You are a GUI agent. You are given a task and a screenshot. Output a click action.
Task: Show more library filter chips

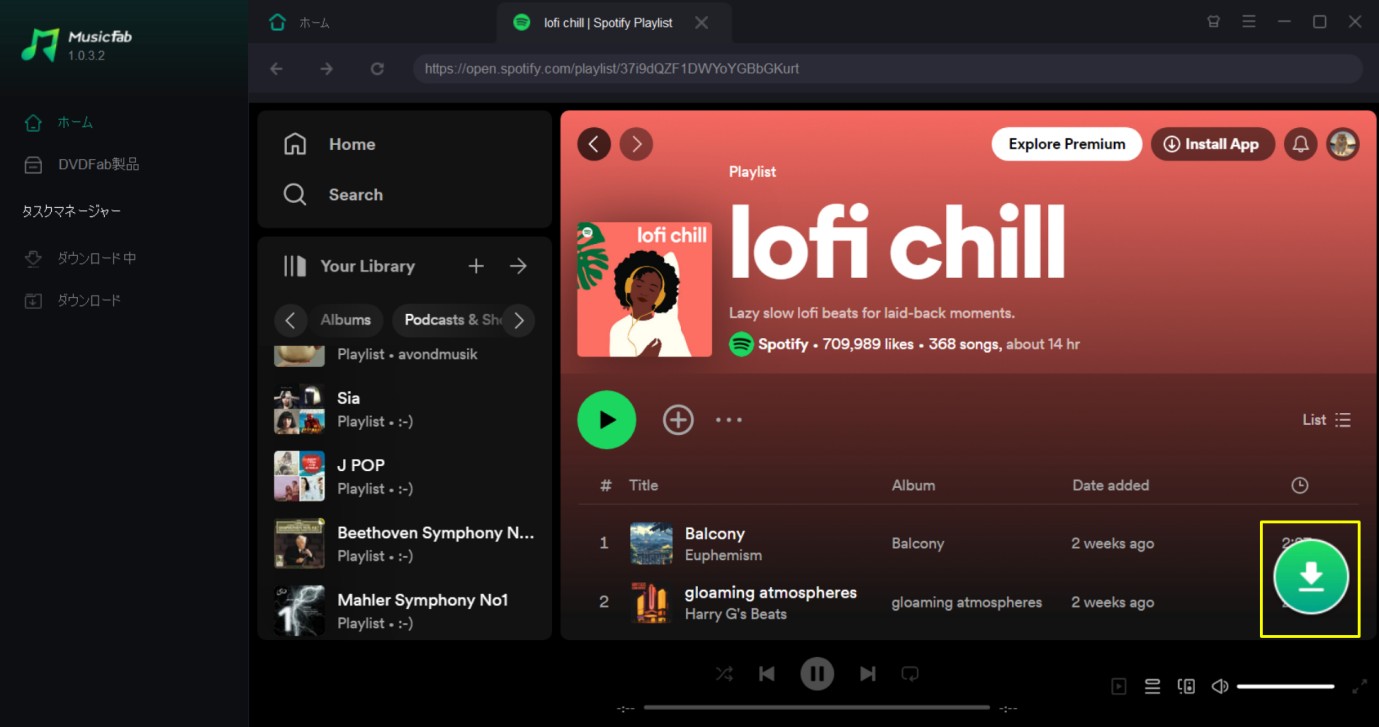519,320
